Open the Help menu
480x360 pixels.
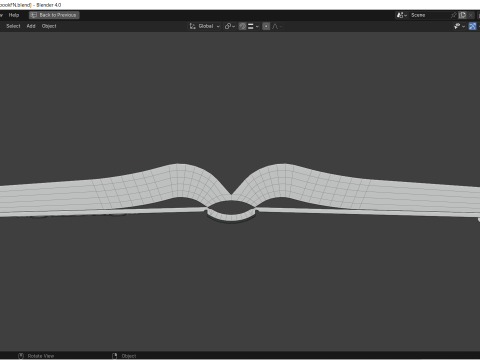point(14,15)
